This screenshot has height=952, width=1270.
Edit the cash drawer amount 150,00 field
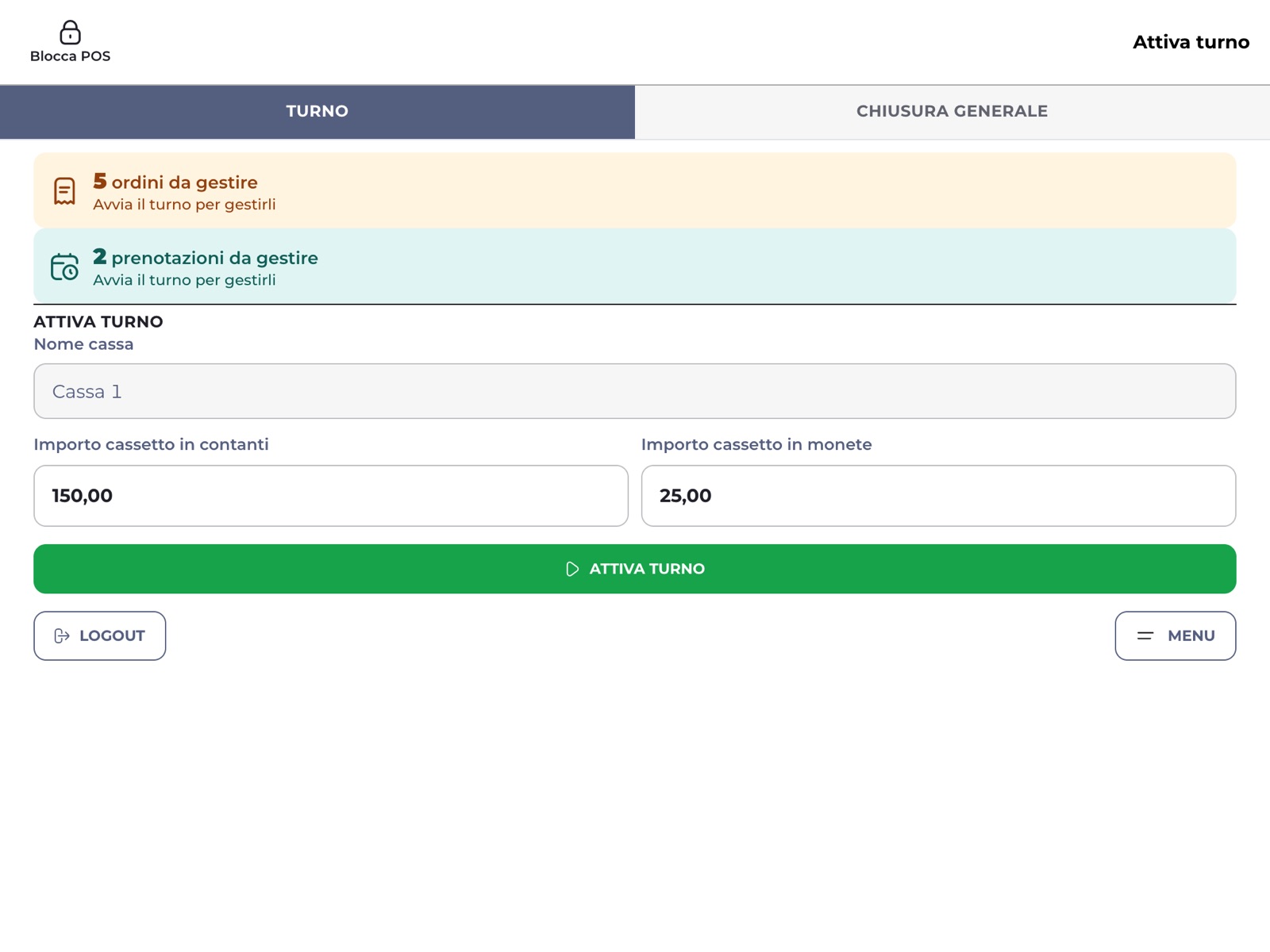tap(331, 496)
